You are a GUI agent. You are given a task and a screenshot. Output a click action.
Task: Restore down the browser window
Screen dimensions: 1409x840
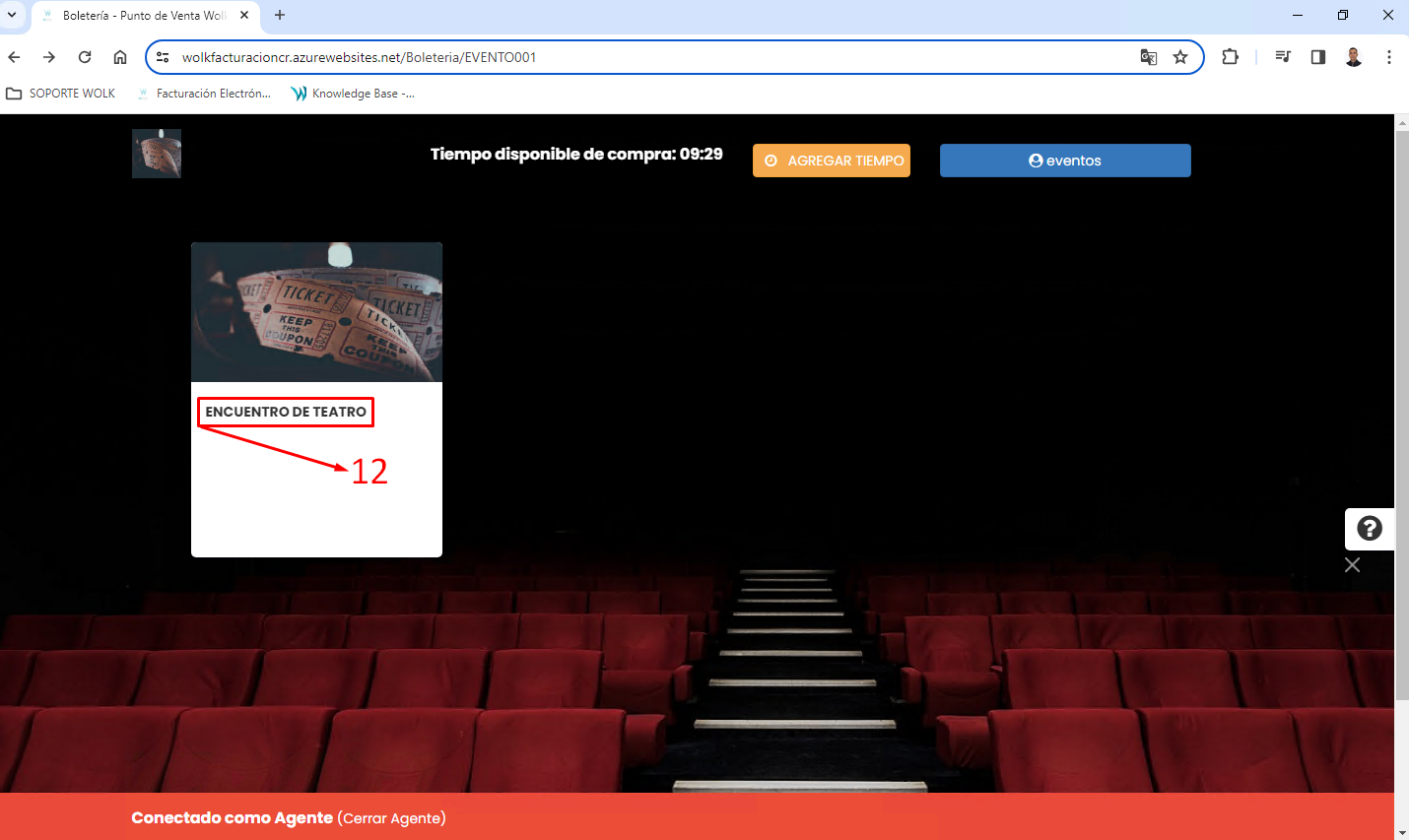pos(1343,15)
